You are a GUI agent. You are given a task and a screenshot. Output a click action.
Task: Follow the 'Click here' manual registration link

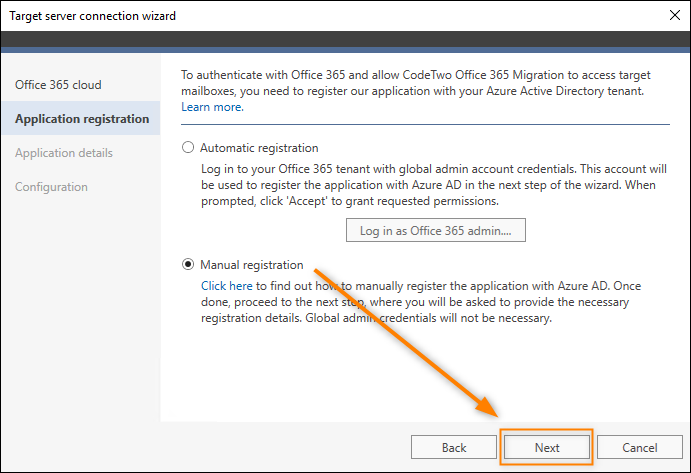tap(227, 286)
